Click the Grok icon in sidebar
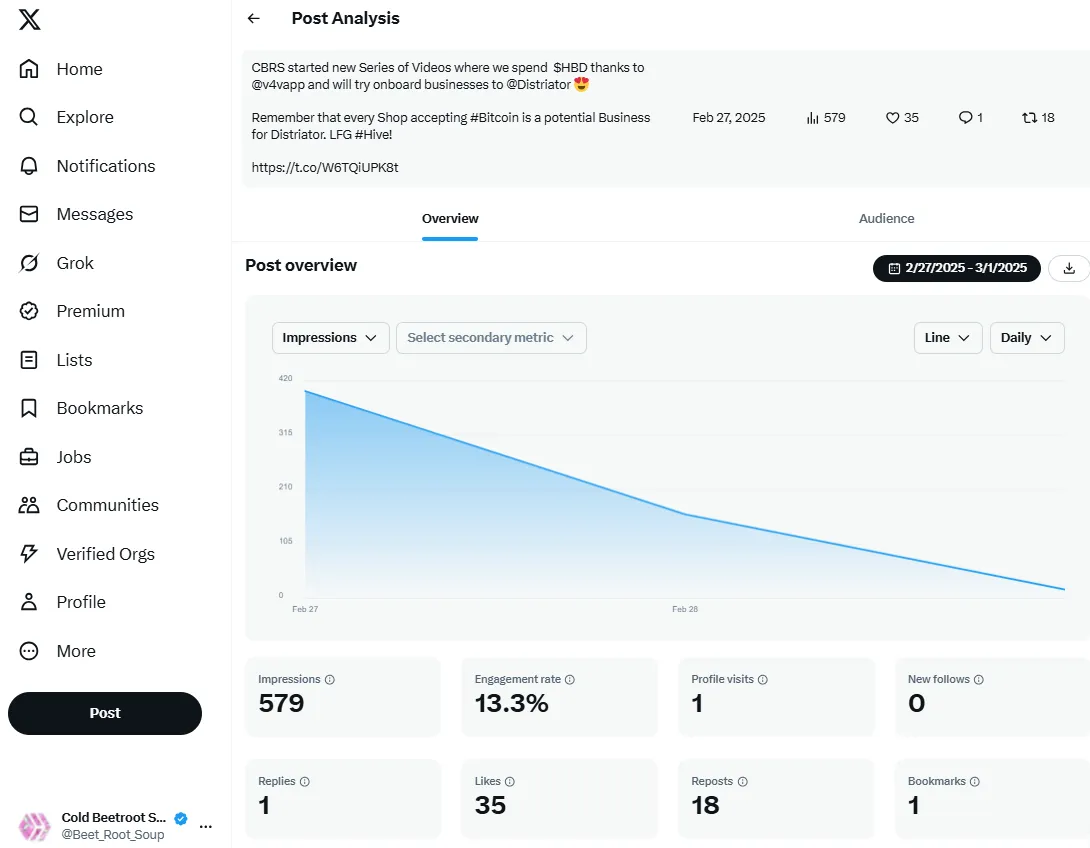Screen dimensions: 1090x848 [29, 263]
